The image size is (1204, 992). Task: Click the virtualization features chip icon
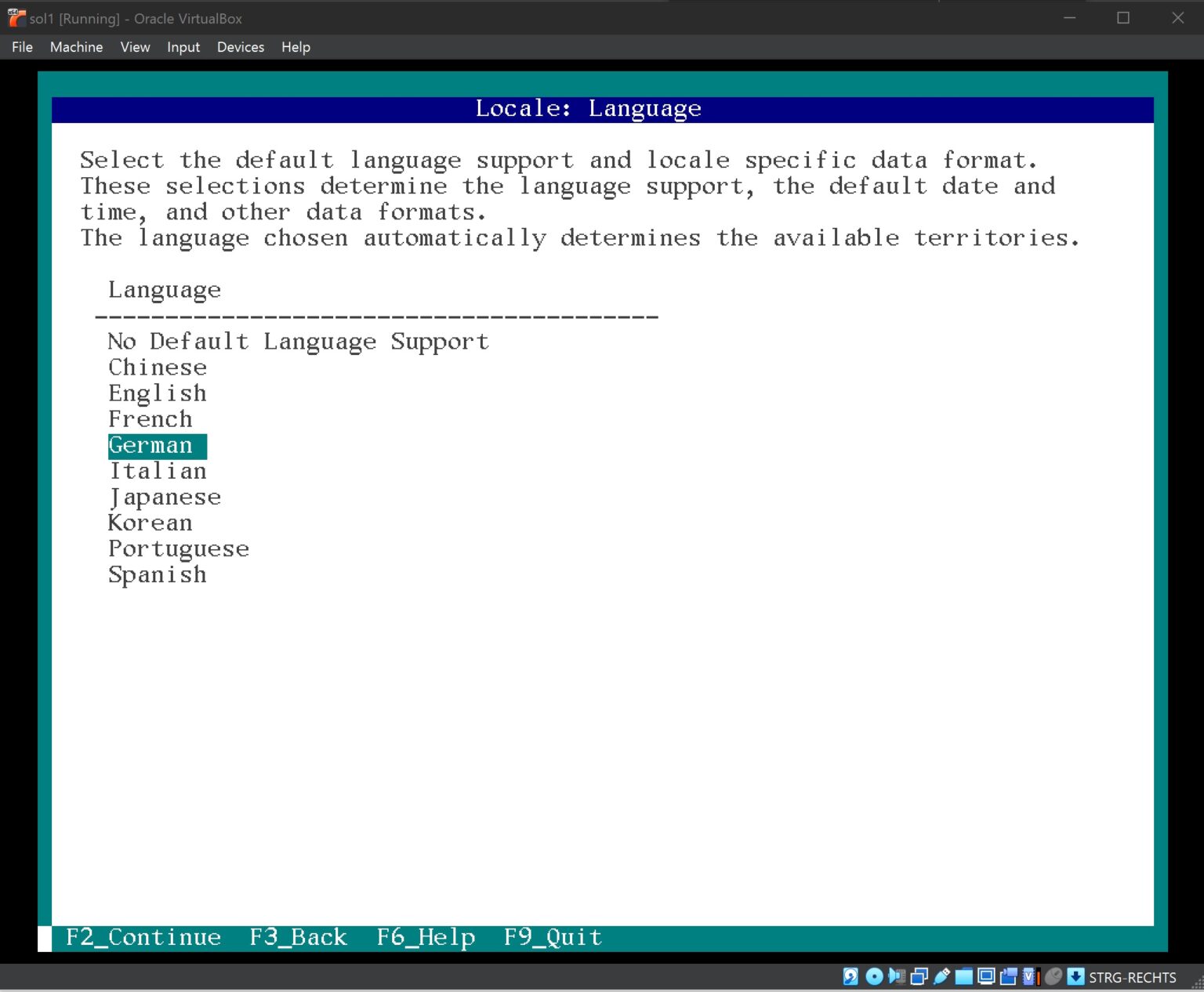[1029, 976]
